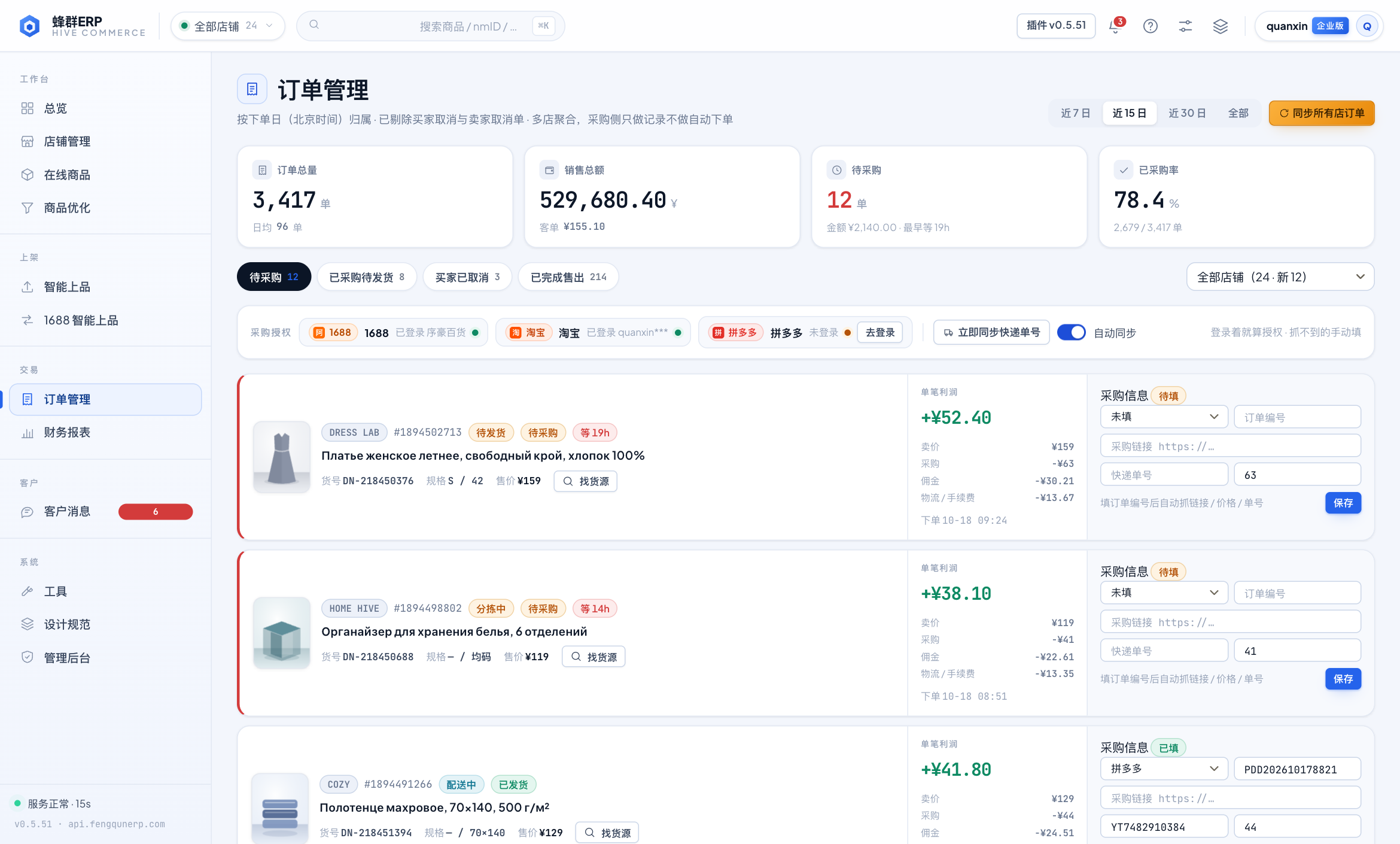Switch to 买家已取消 tab
Viewport: 1400px width, 844px height.
click(x=467, y=277)
